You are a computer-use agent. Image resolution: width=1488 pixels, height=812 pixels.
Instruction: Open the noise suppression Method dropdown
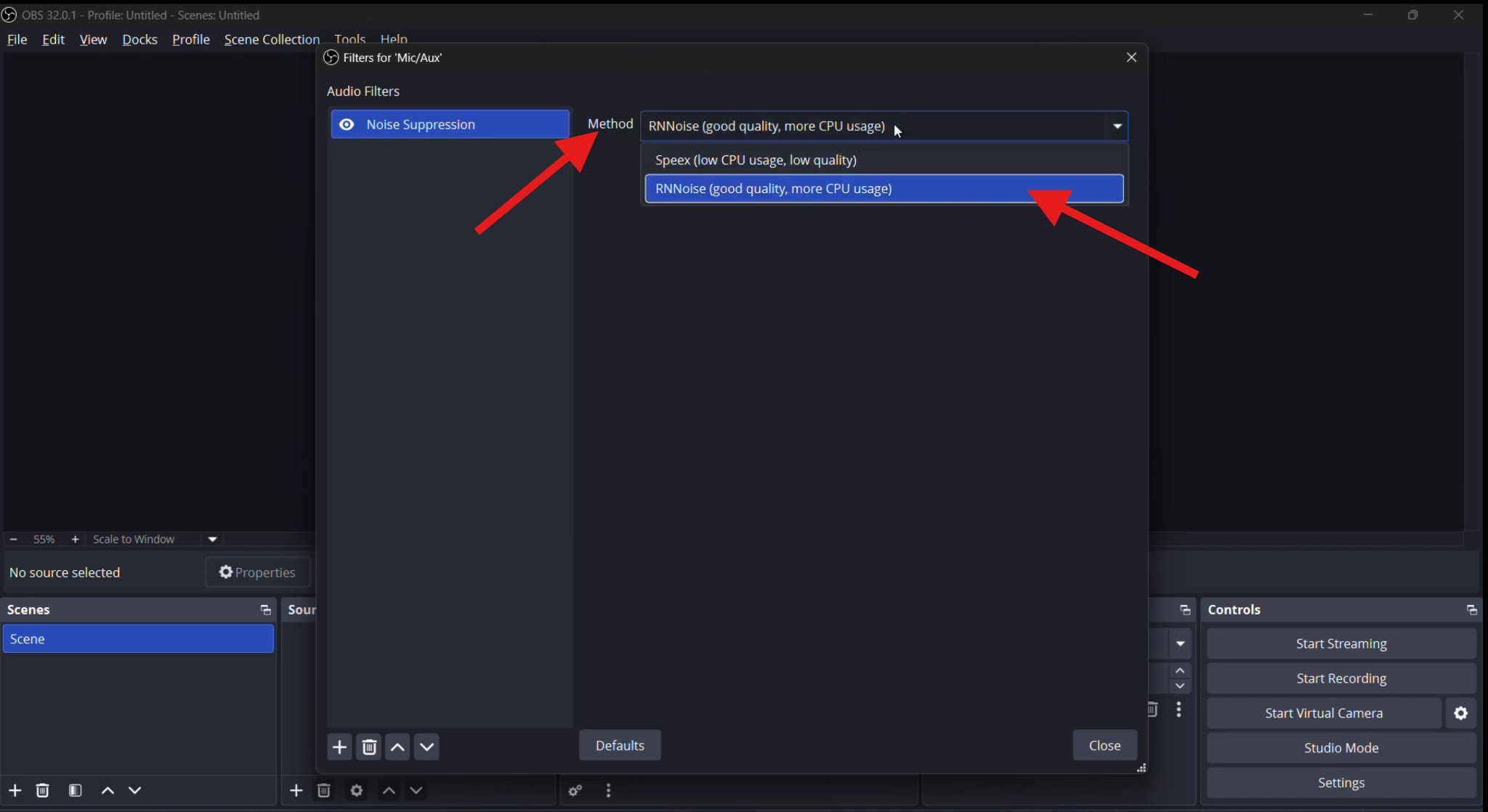1117,126
